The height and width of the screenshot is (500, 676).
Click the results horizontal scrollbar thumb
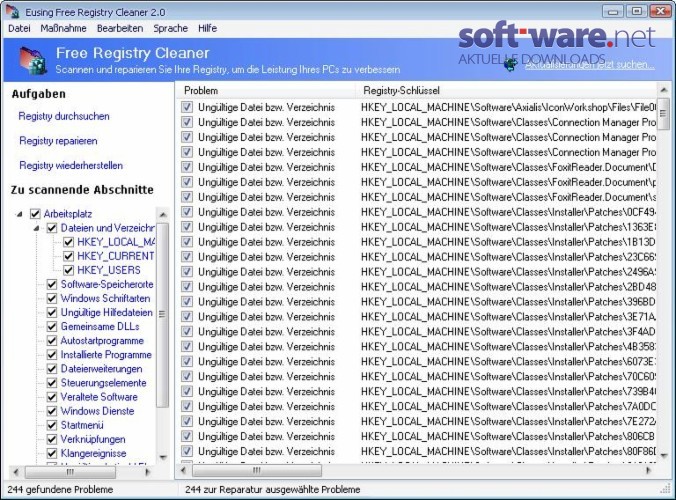coord(257,471)
